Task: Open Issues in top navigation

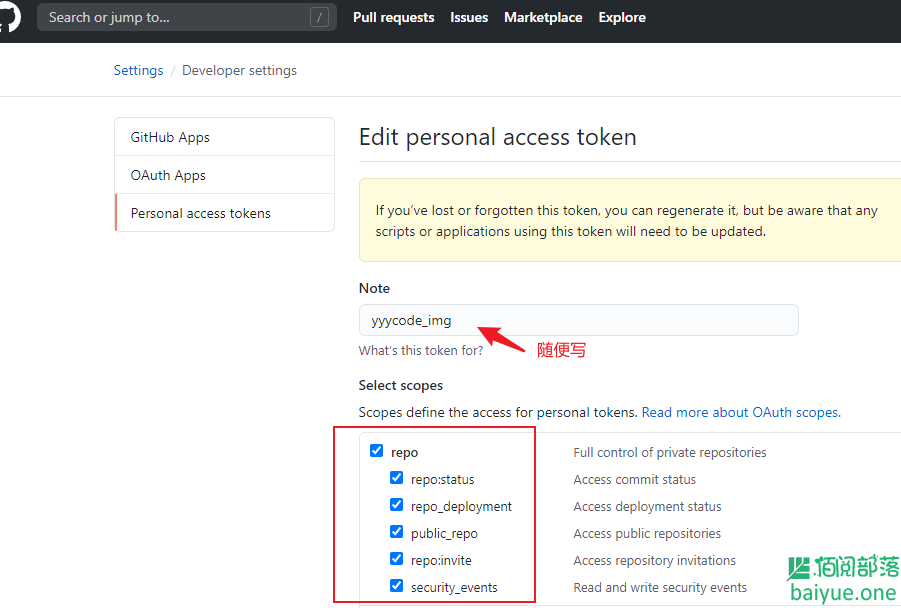Action: click(469, 17)
